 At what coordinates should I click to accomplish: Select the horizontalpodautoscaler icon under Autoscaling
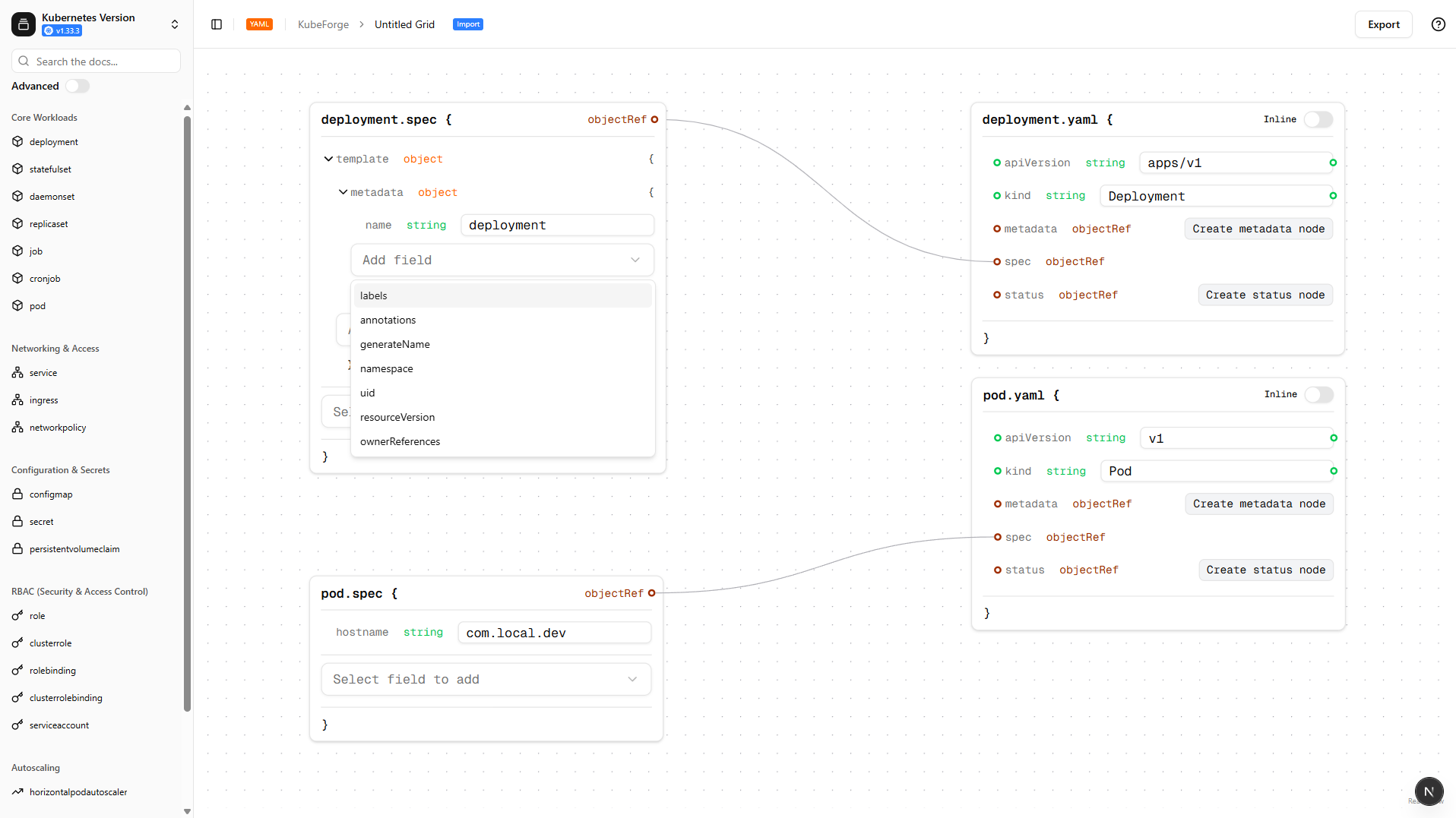pyautogui.click(x=17, y=791)
